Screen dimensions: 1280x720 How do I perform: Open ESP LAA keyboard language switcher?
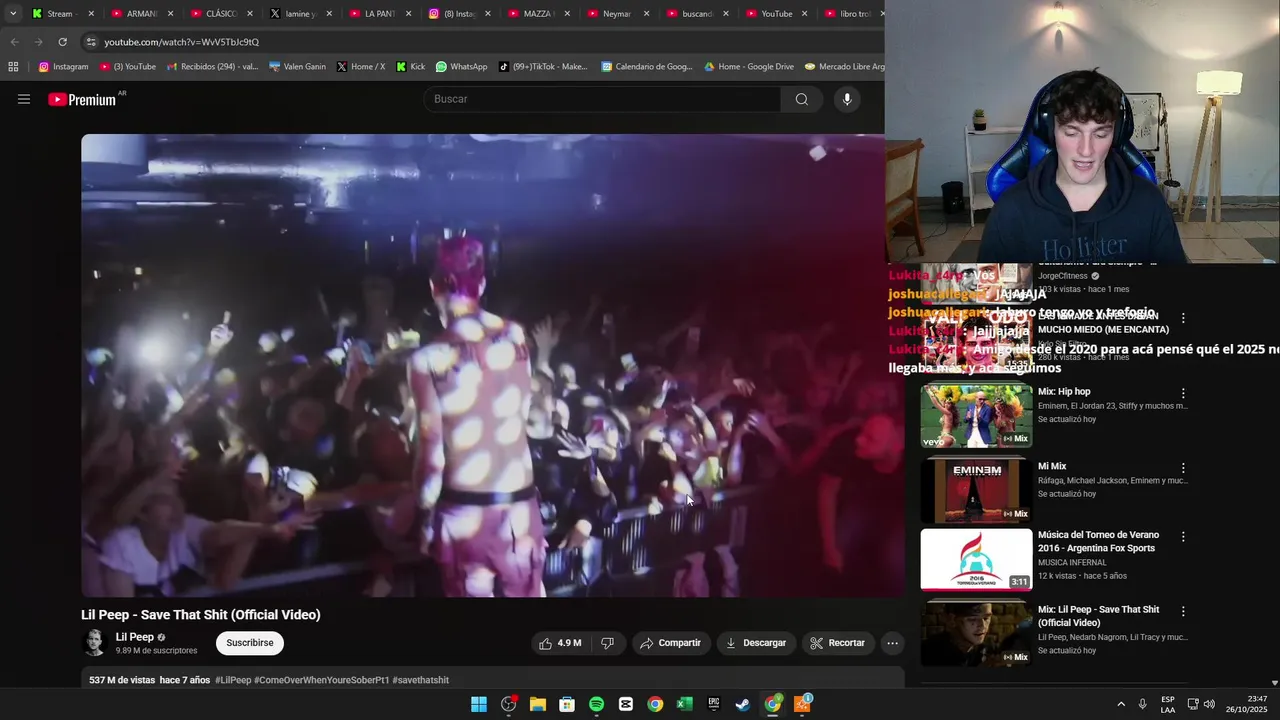1168,704
